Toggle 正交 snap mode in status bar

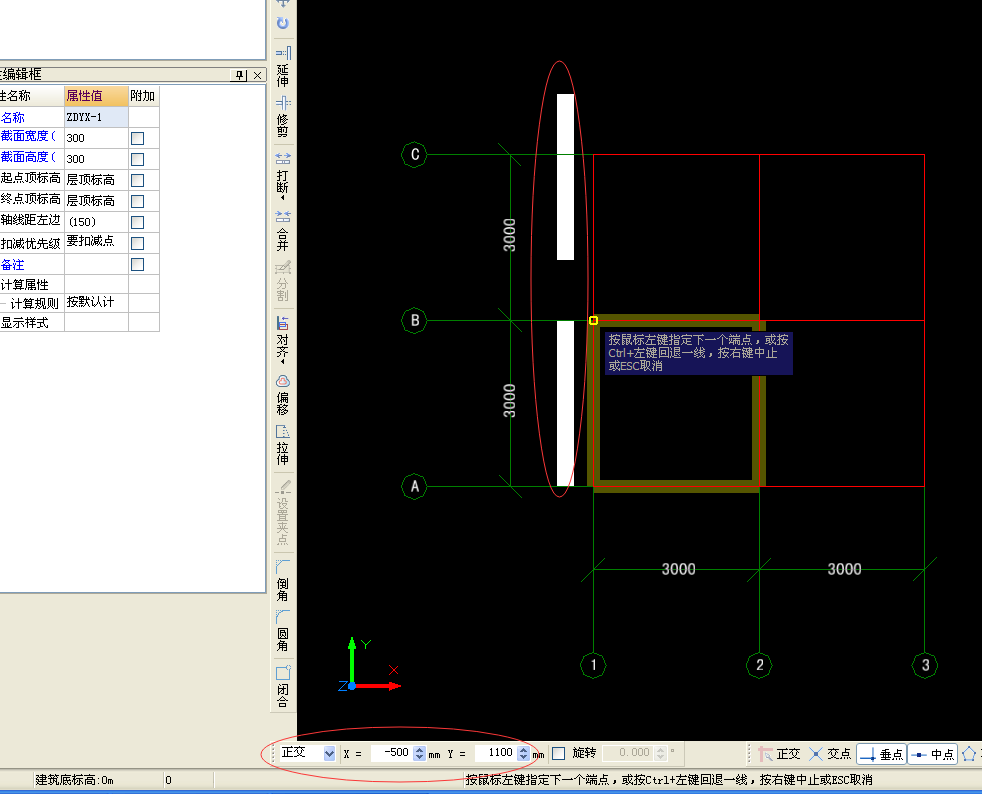pos(780,754)
